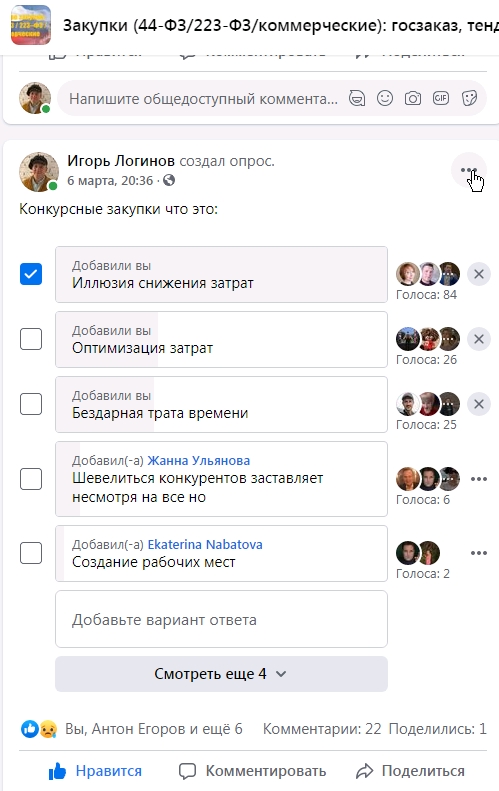Click the 'Добавьте вариант ответа' field
499x791 pixels.
(x=221, y=619)
